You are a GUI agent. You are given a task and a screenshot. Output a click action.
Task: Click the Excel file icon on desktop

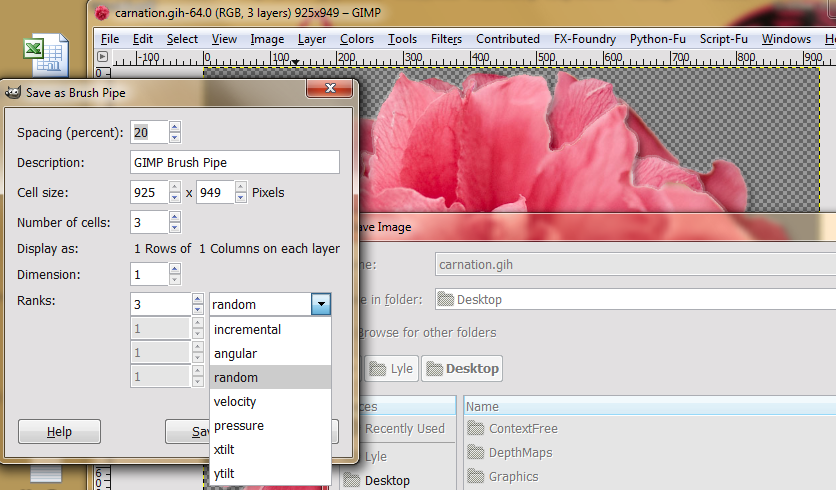46,55
